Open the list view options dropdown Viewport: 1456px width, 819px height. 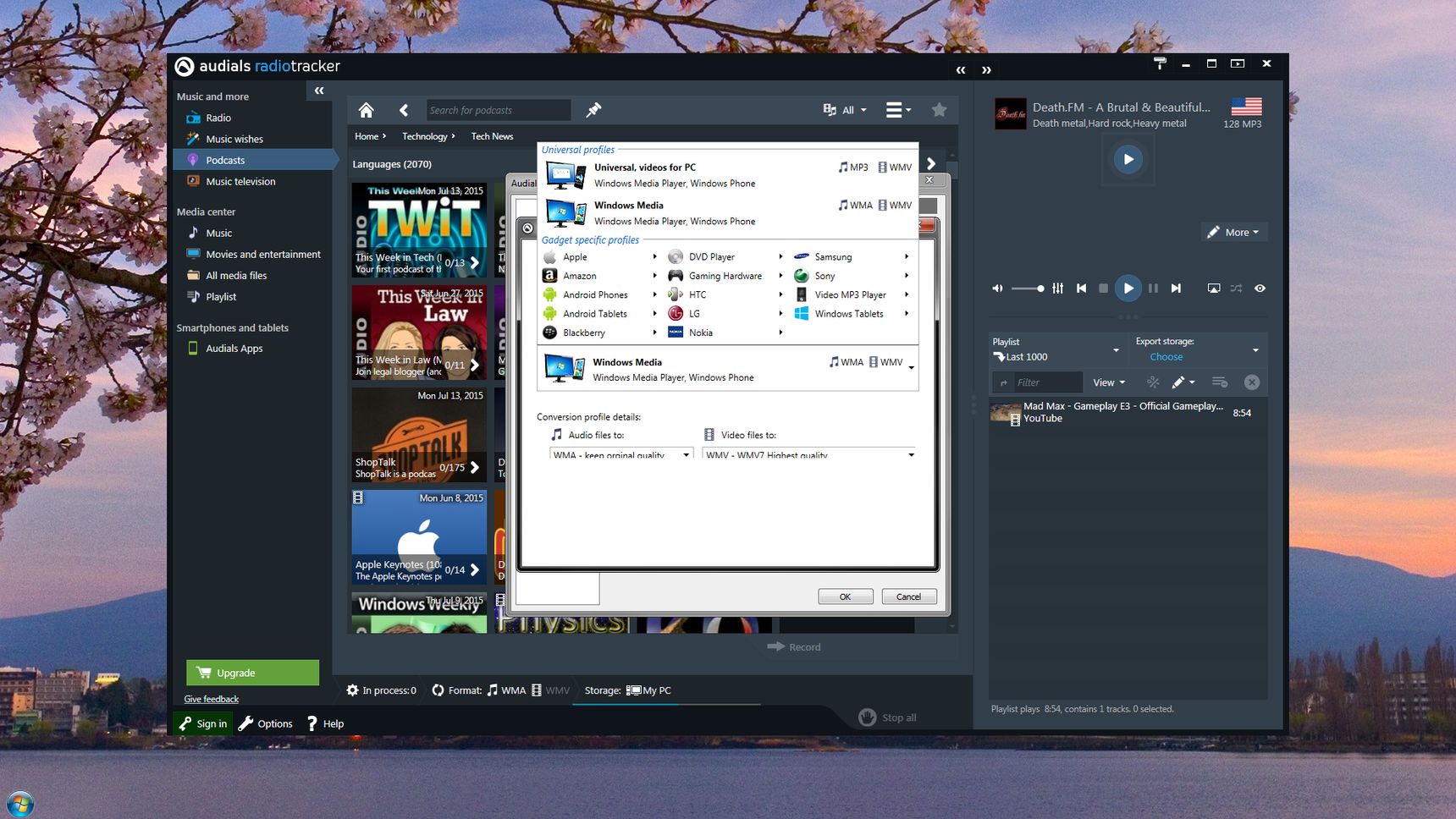(898, 110)
